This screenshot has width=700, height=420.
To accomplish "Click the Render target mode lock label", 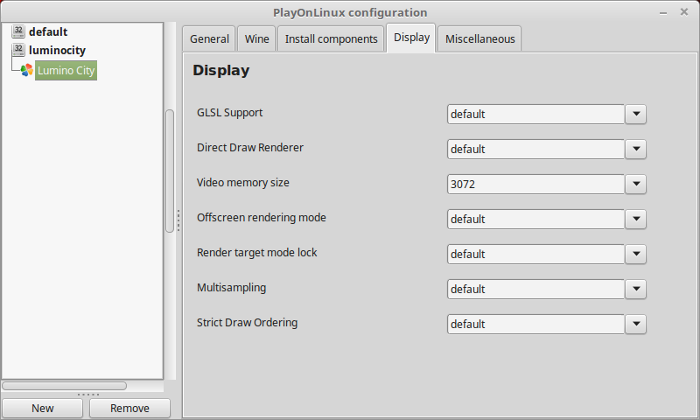I will 257,253.
